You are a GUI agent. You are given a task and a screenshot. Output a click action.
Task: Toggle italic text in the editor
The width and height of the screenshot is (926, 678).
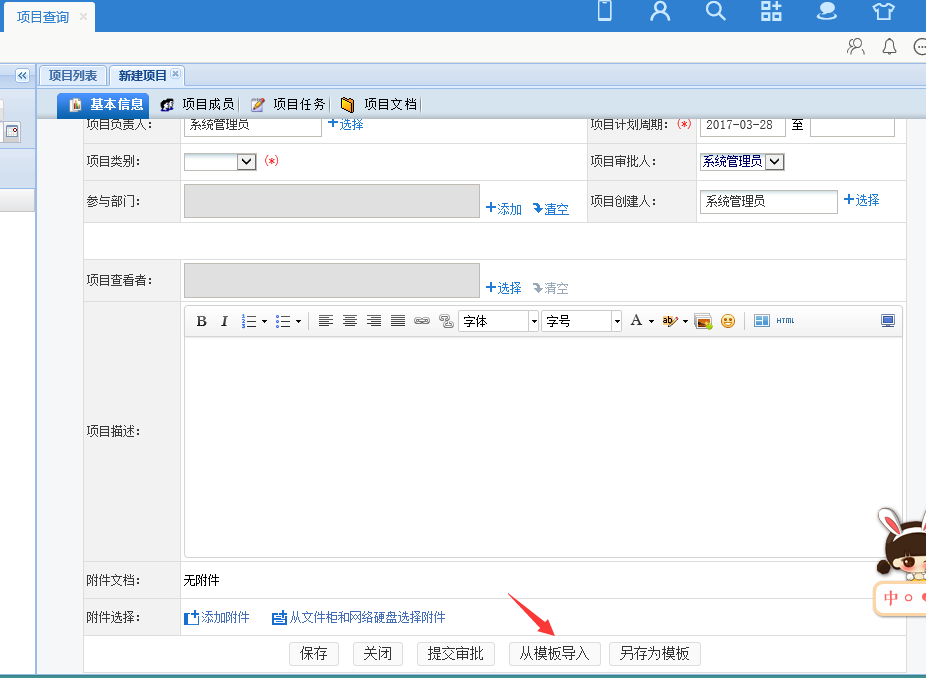pos(224,321)
